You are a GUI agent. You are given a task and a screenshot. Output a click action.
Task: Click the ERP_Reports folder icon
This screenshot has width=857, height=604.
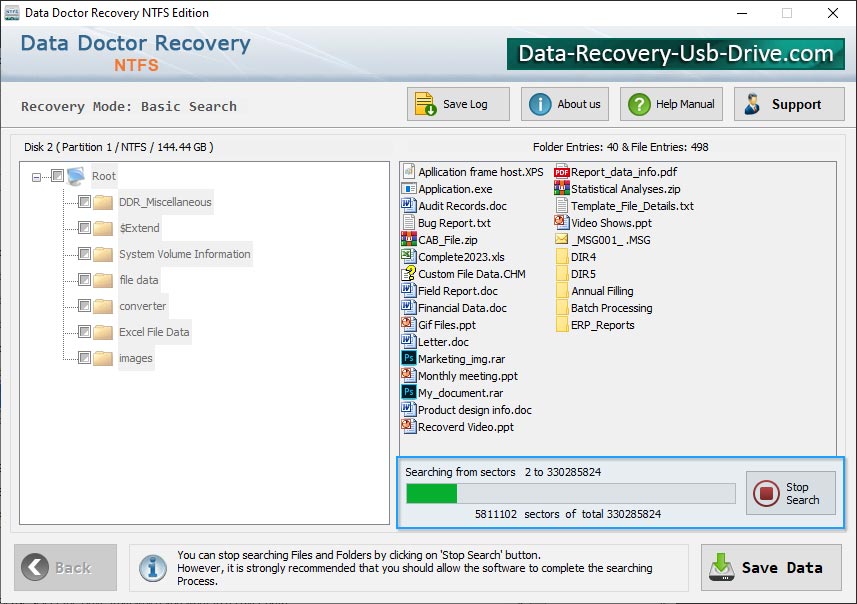(562, 324)
